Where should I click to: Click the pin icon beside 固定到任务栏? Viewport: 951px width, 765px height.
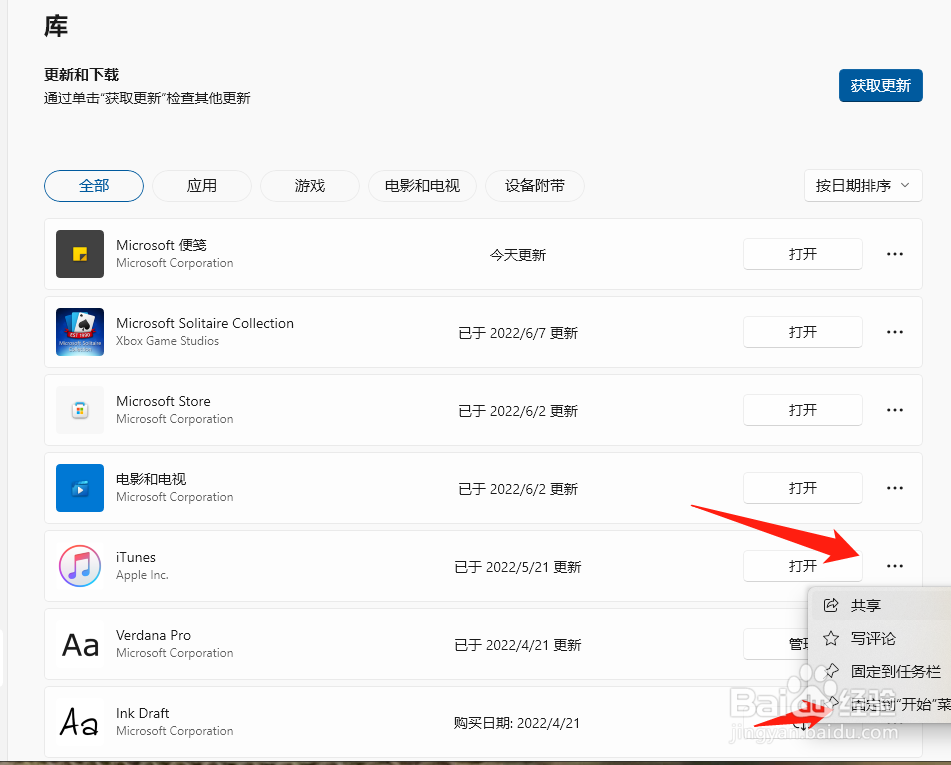(x=832, y=670)
